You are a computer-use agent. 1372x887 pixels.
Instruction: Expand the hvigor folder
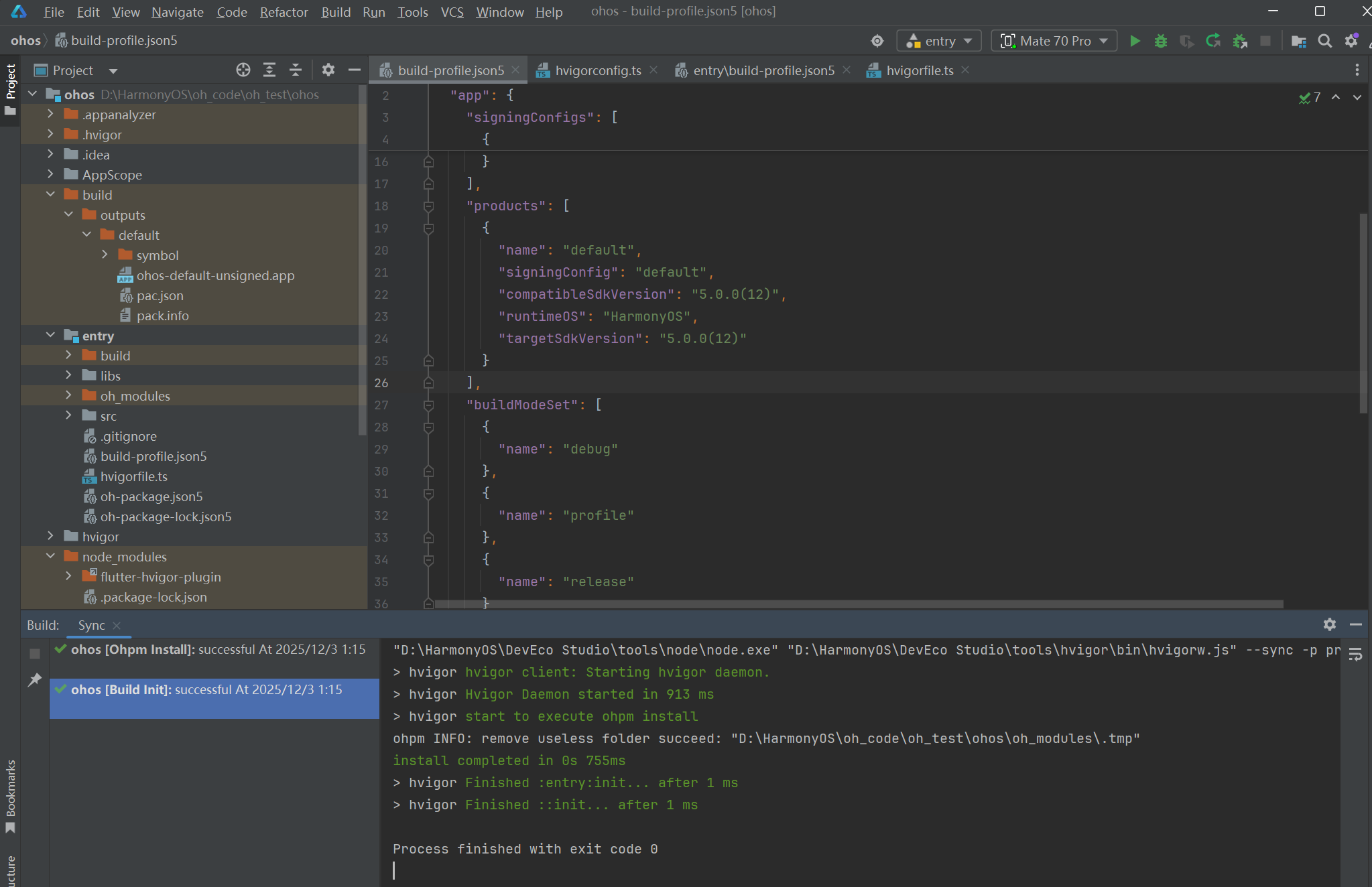(x=50, y=536)
